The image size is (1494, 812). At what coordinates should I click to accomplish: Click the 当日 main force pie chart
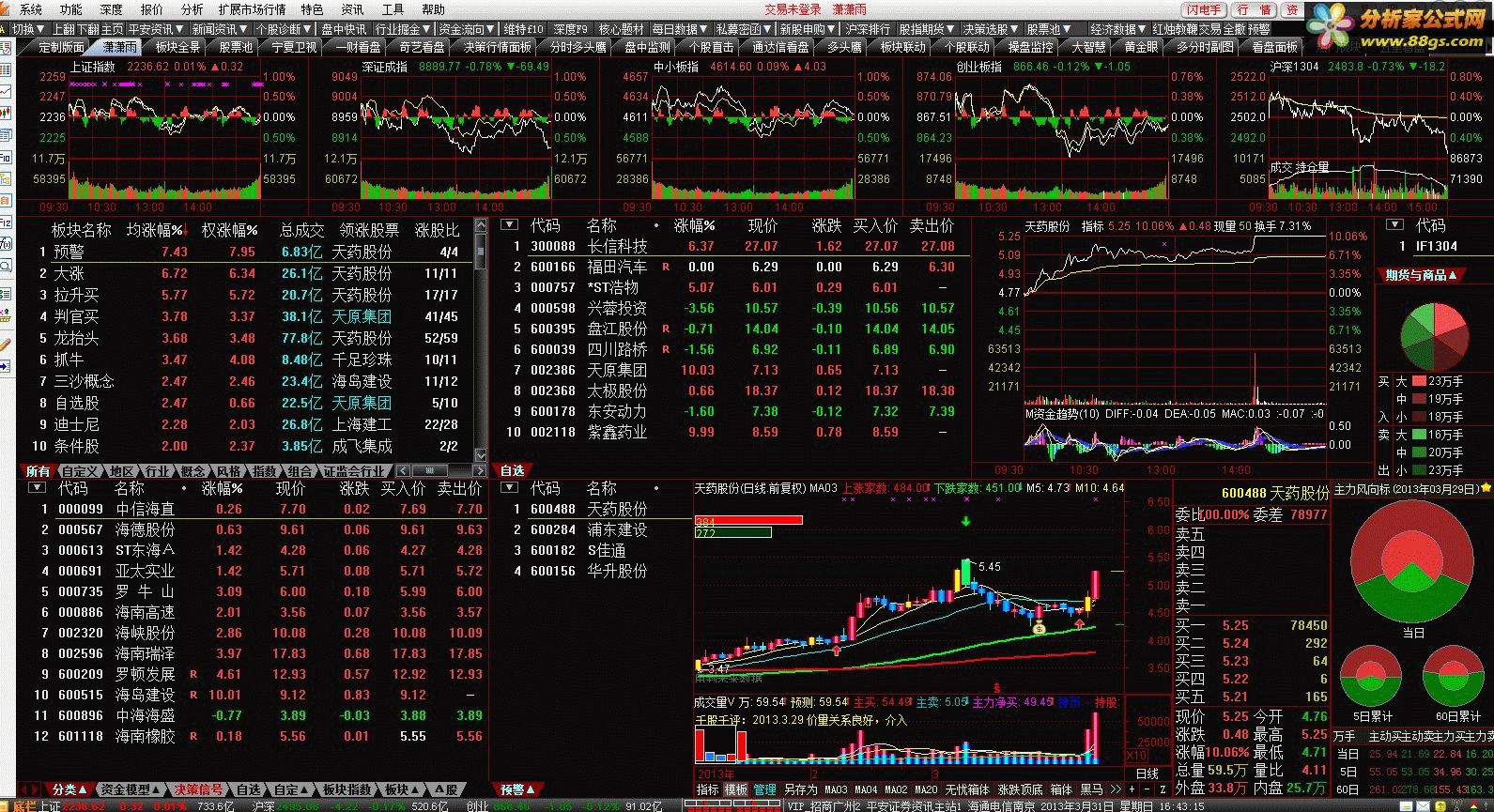(x=1413, y=561)
